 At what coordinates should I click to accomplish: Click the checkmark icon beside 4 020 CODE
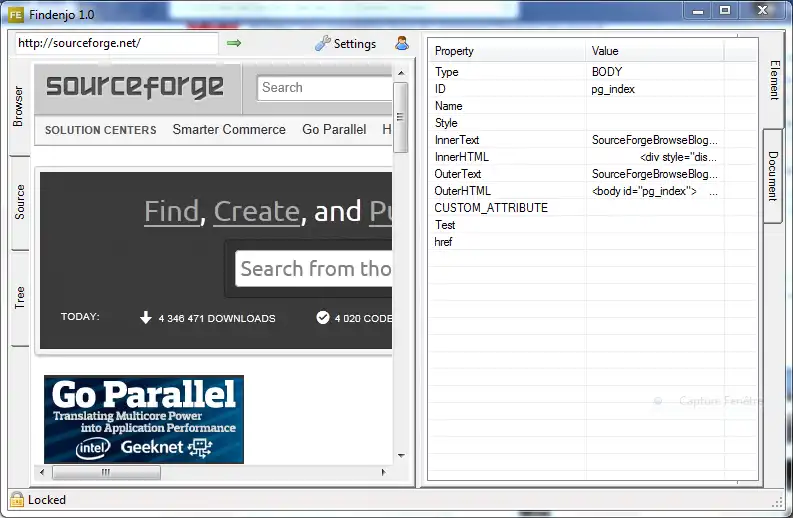323,318
